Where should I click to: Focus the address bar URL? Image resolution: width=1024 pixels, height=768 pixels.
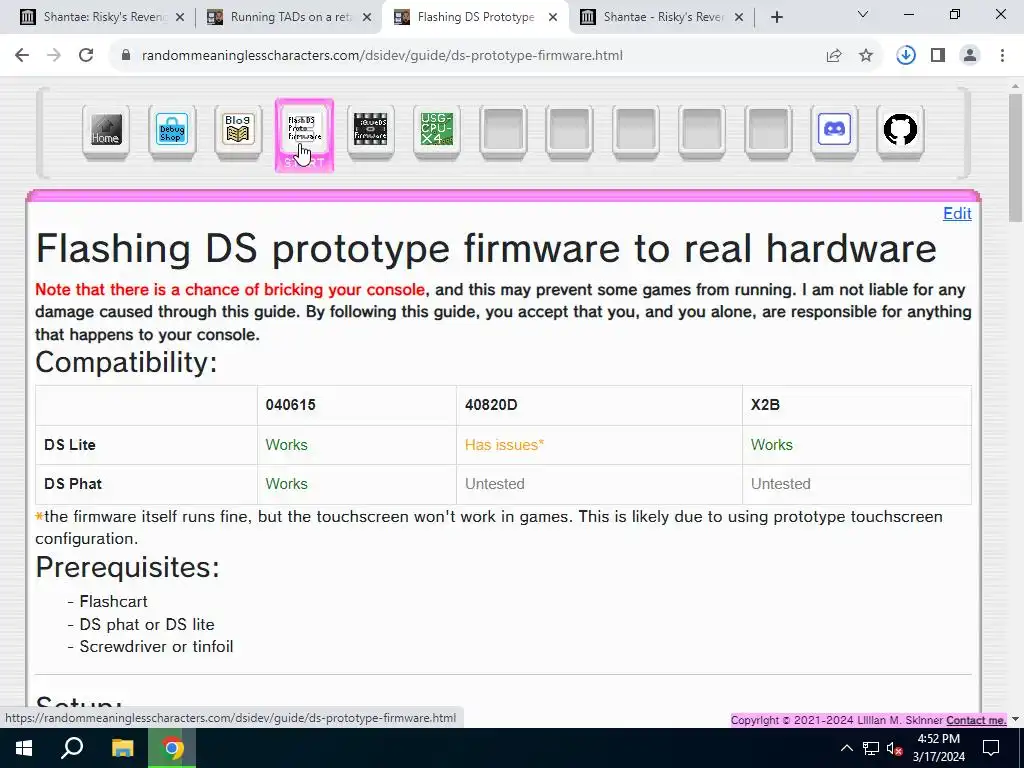tap(382, 56)
